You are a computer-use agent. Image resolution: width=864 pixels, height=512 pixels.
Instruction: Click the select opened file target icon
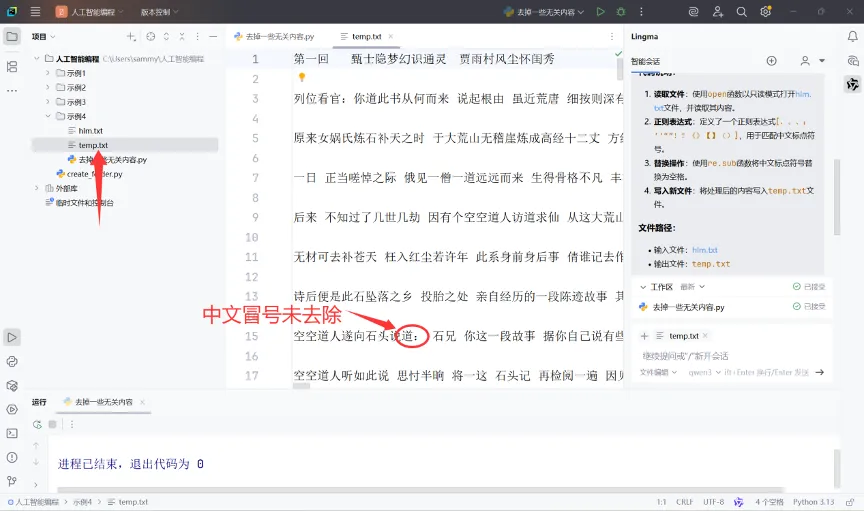click(150, 36)
